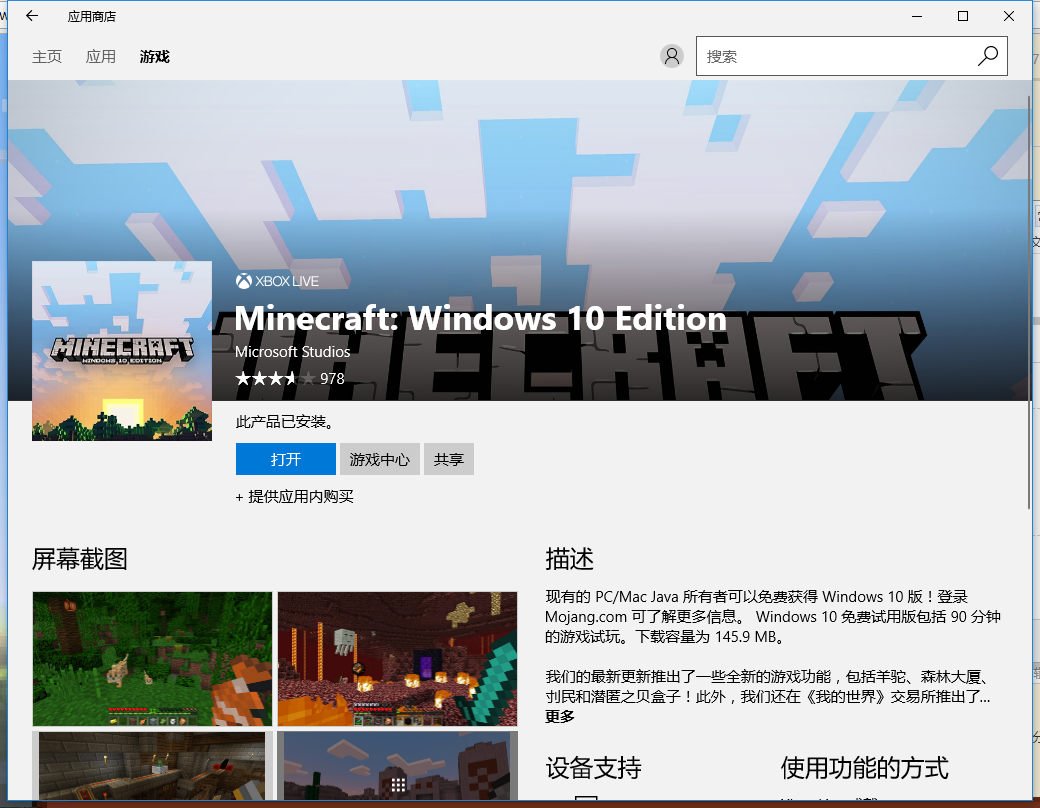
Task: Click the 共享 share button
Action: pos(449,459)
